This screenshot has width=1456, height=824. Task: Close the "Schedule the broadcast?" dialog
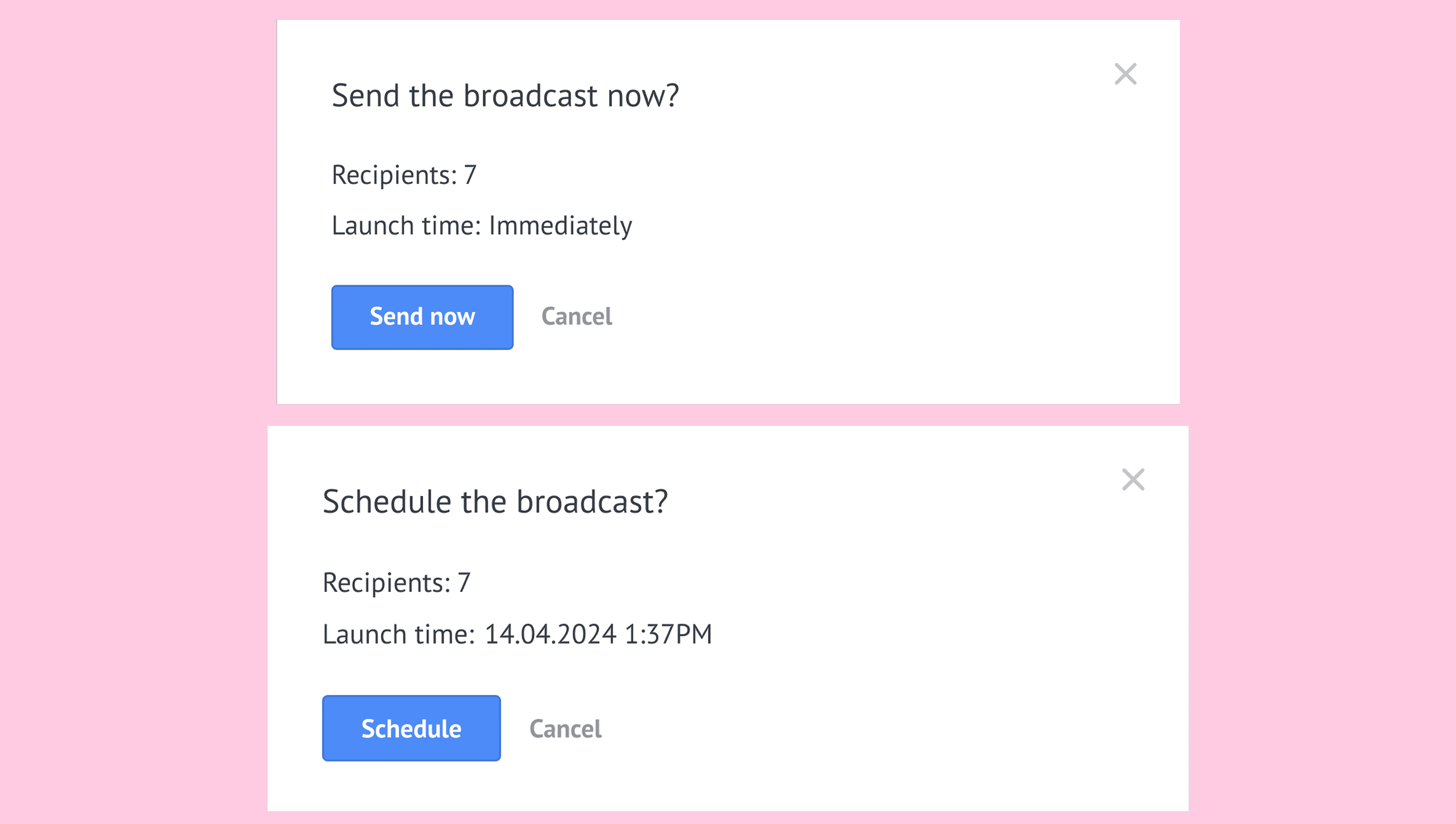point(1133,480)
